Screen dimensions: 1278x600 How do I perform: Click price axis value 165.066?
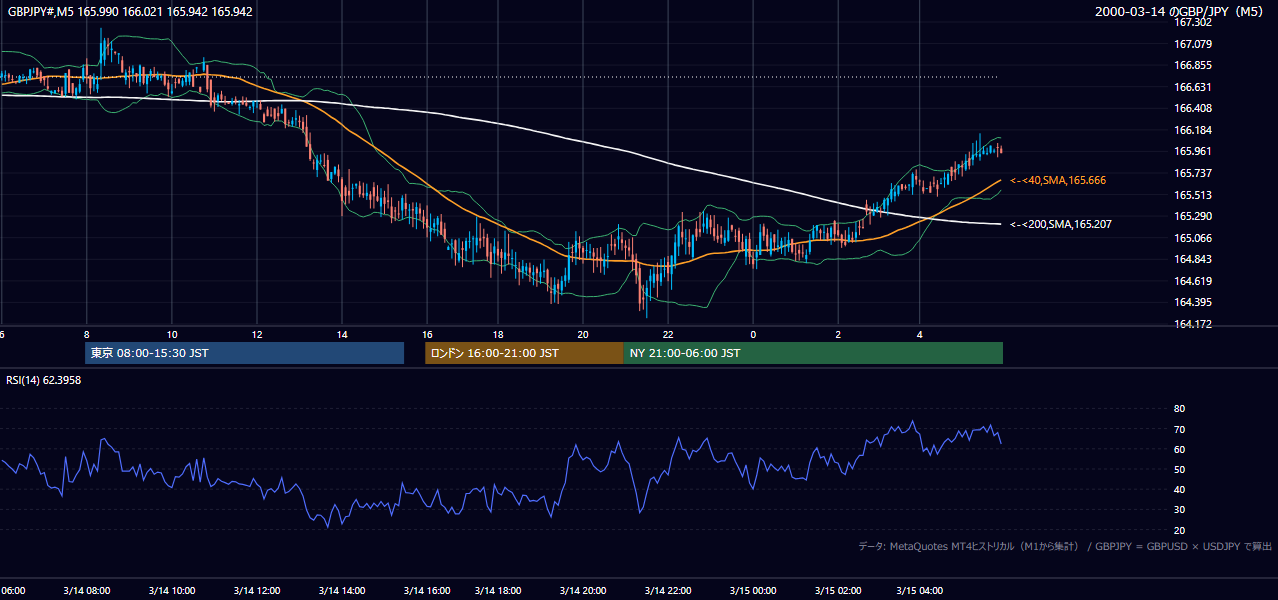coord(1192,238)
